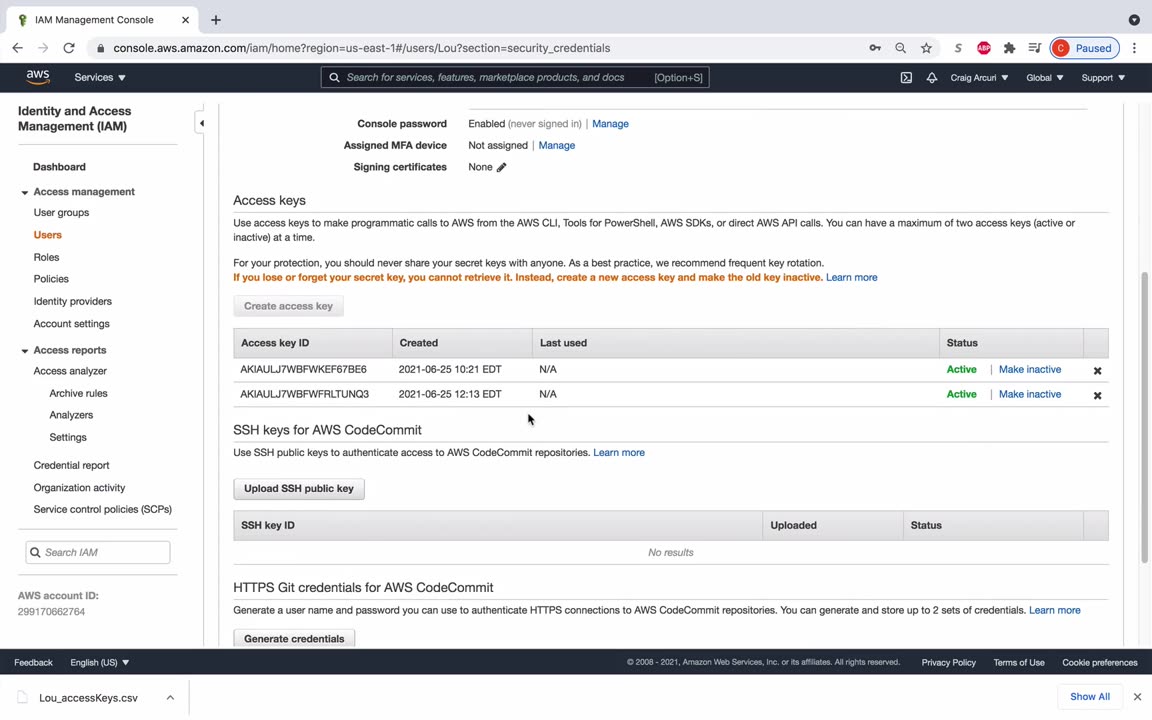Make access key AKIAULJ7WBFWFRLTUNQ3 inactive
The width and height of the screenshot is (1152, 720).
click(x=1029, y=394)
